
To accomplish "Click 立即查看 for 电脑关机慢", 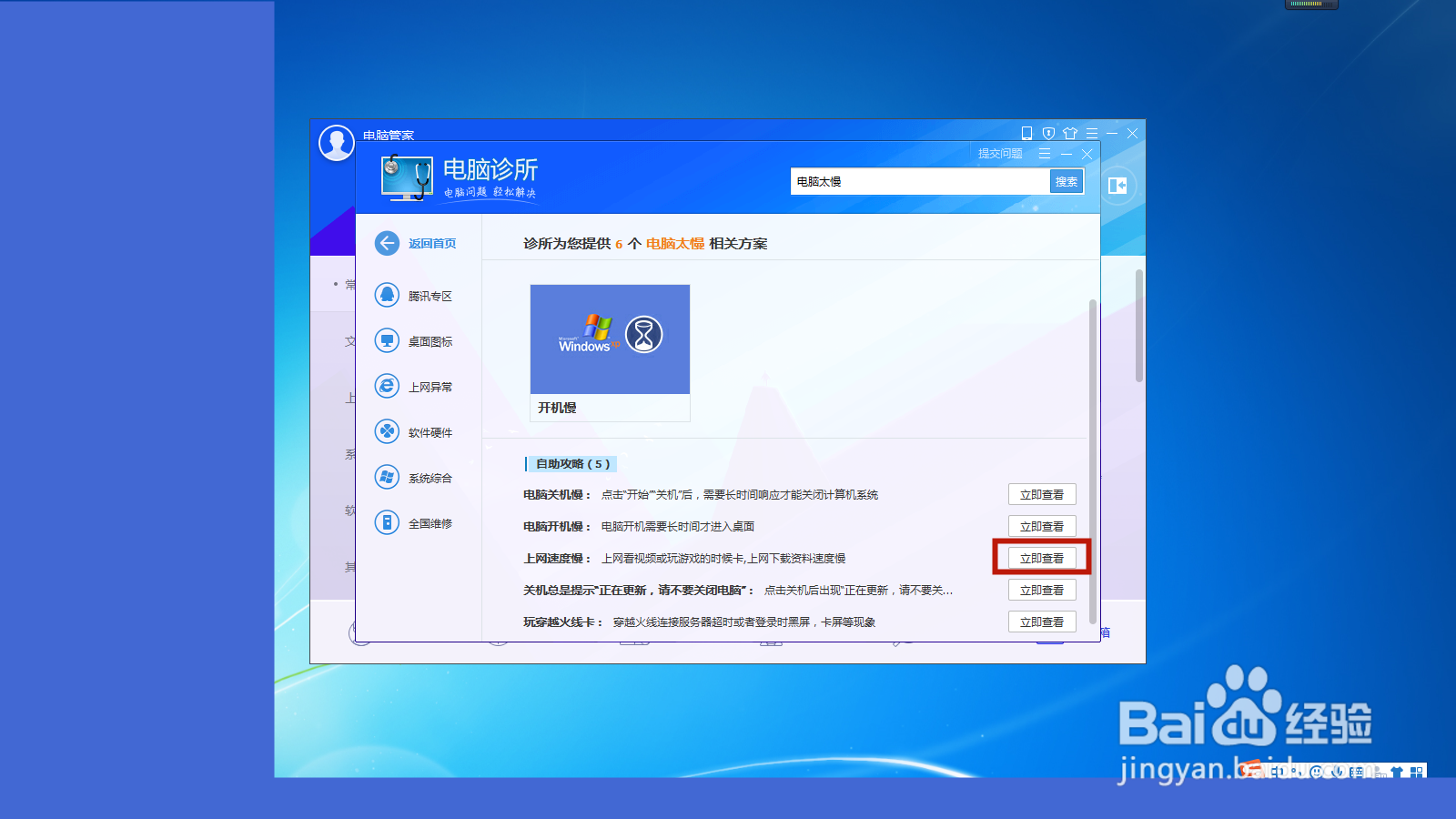I will (1042, 495).
